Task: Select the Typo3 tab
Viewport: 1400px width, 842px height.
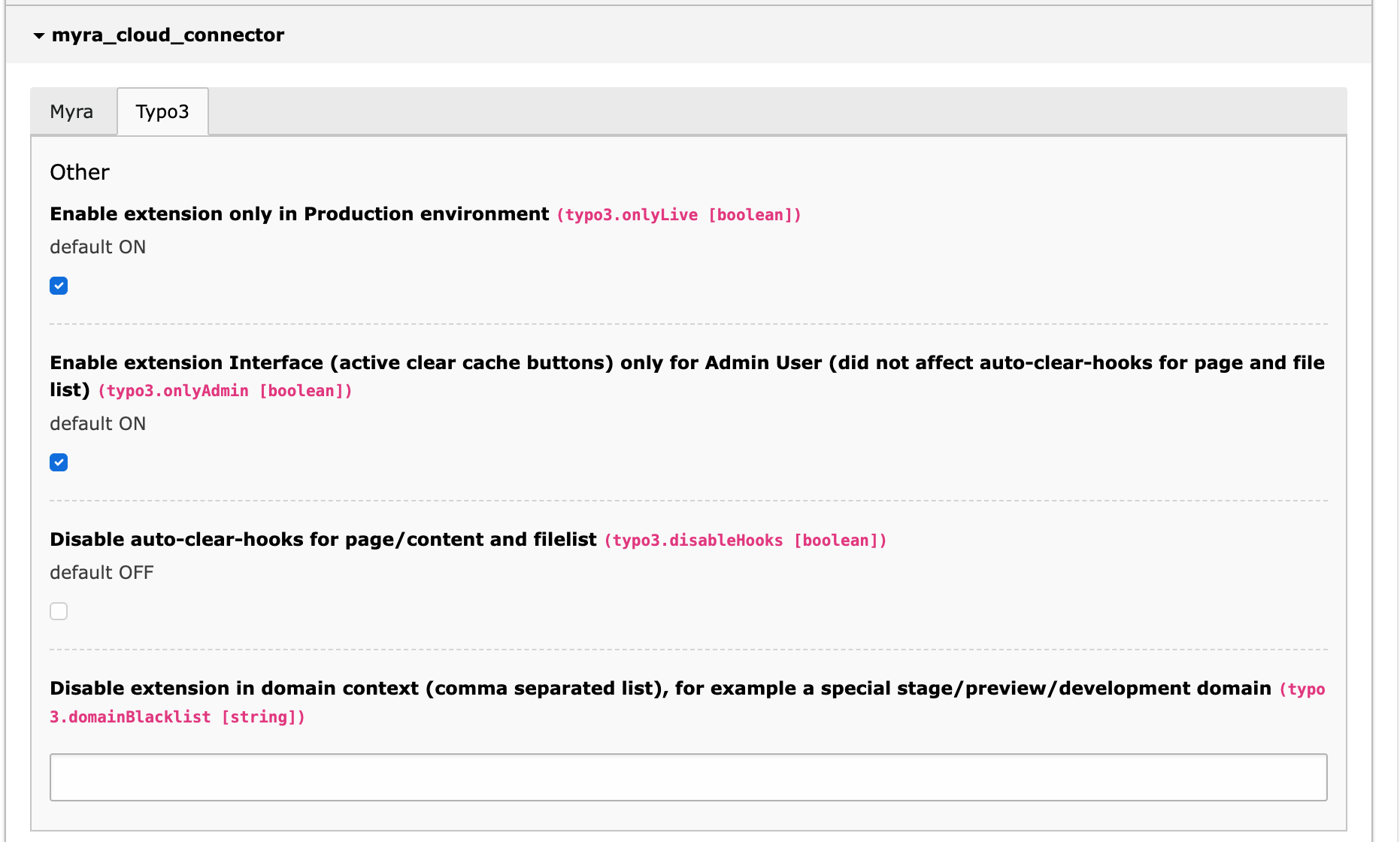Action: click(x=162, y=111)
